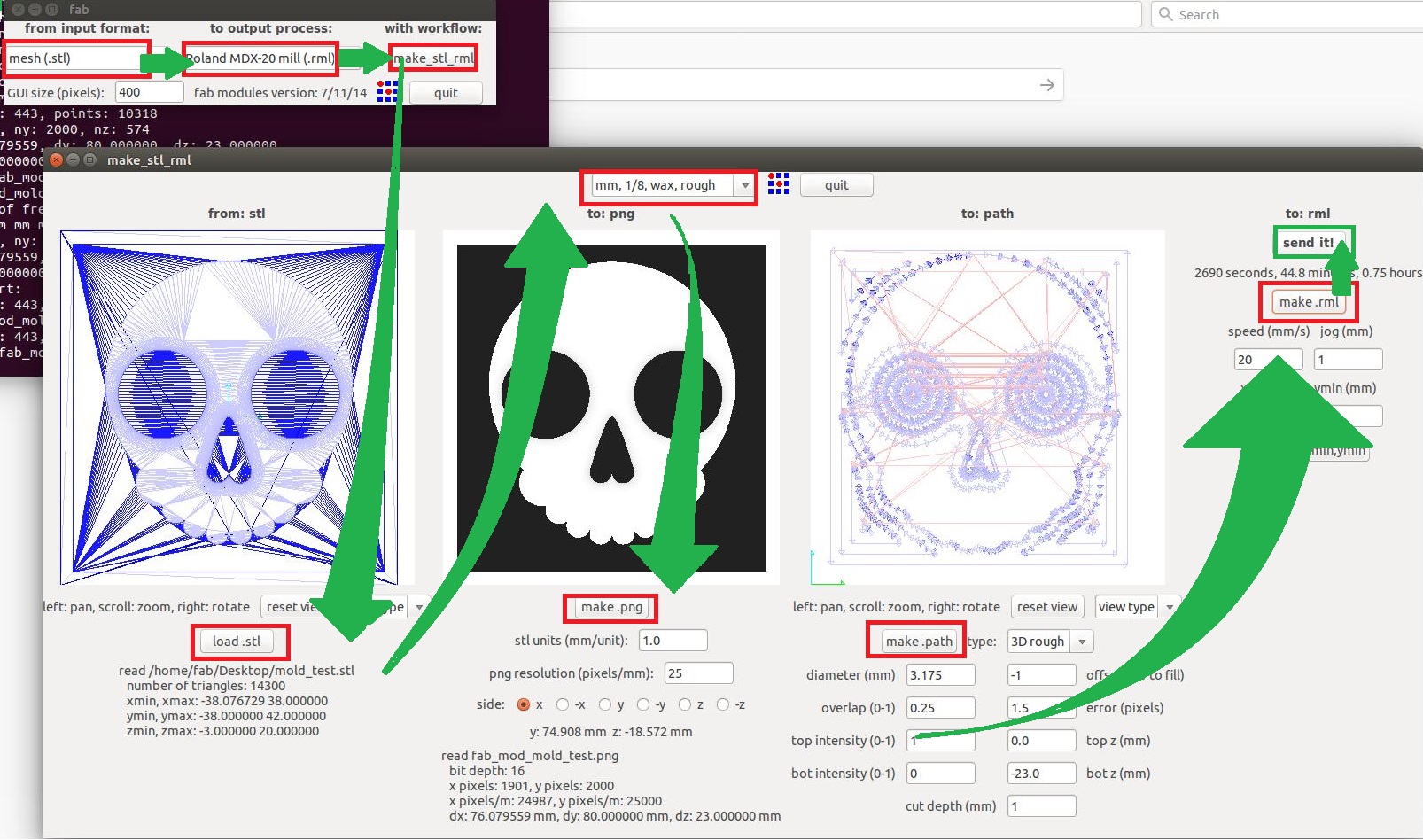The height and width of the screenshot is (840, 1423).
Task: Close the fab window
Action: (x=19, y=9)
